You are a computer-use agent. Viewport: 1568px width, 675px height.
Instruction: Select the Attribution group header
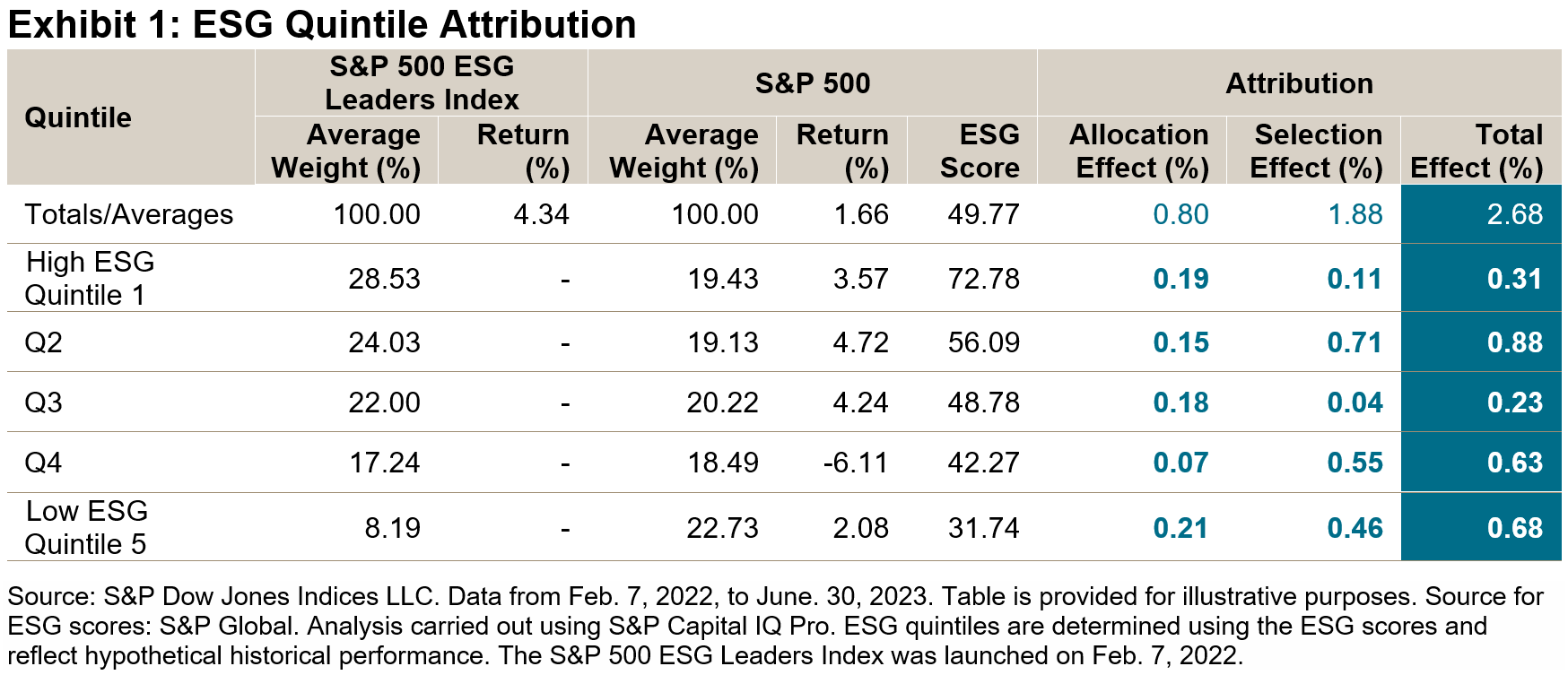pyautogui.click(x=1299, y=83)
